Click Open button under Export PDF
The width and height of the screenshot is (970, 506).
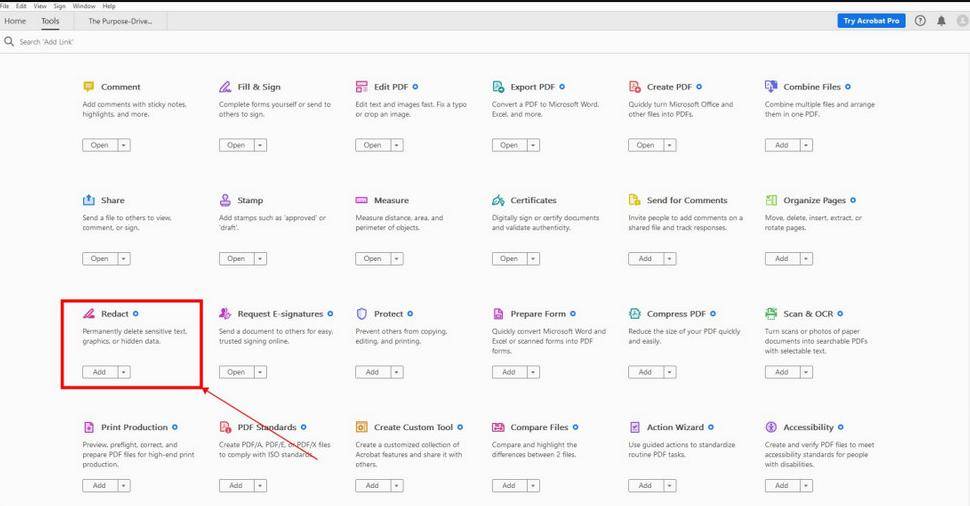pos(509,145)
